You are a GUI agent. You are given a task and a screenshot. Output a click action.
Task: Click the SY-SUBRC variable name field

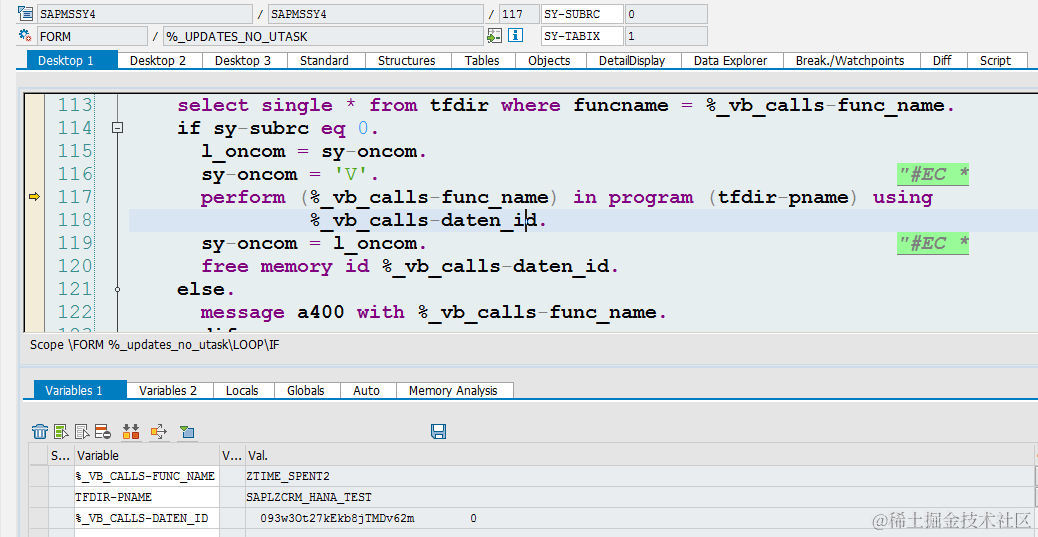[x=582, y=14]
